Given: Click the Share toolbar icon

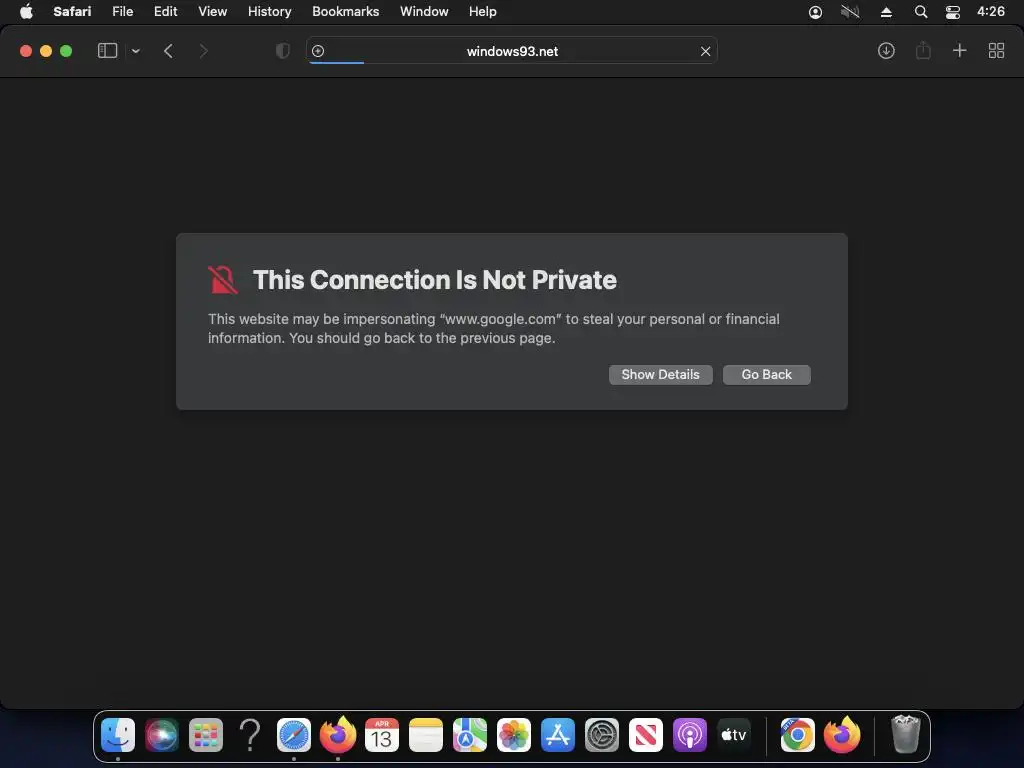Looking at the screenshot, I should [x=923, y=50].
